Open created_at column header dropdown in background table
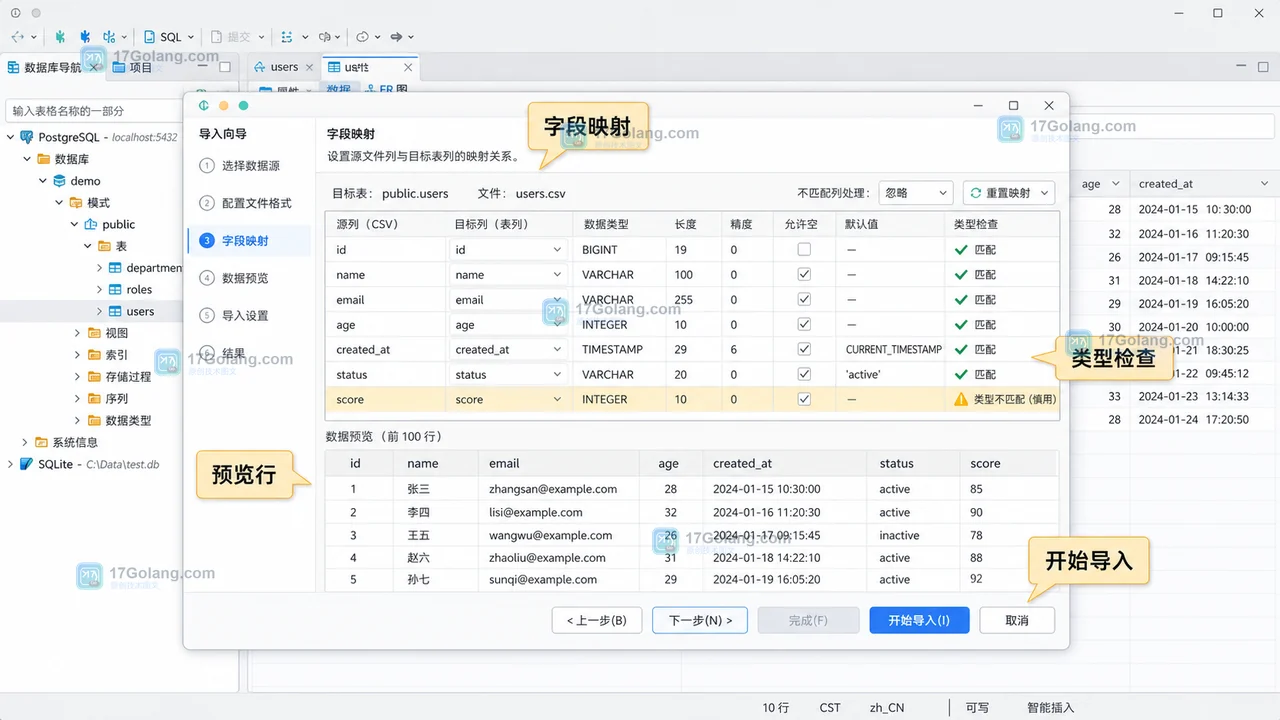The width and height of the screenshot is (1280, 720). coord(1264,184)
